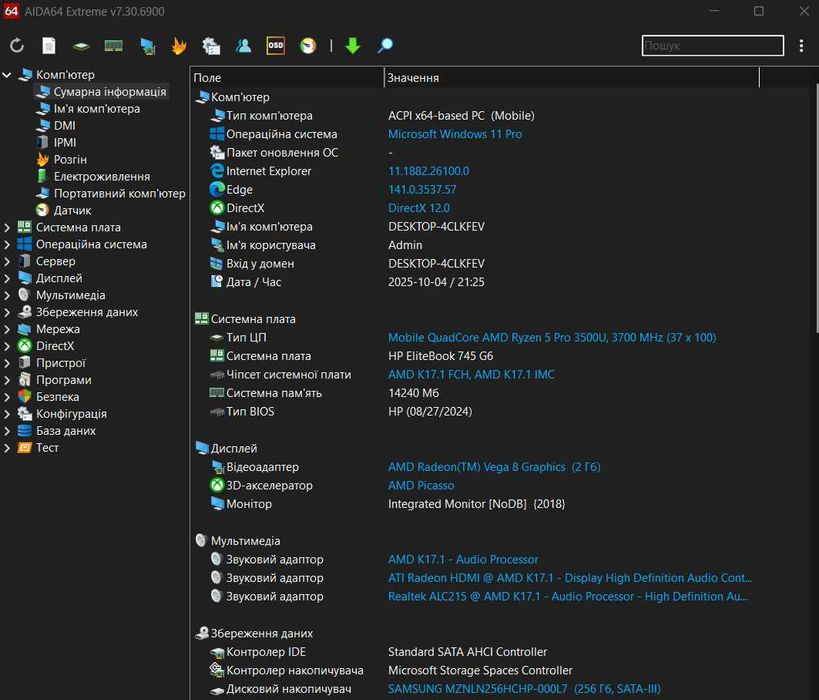The width and height of the screenshot is (819, 700).
Task: Click the vertical scrollbar of the details pane
Action: tap(816, 208)
